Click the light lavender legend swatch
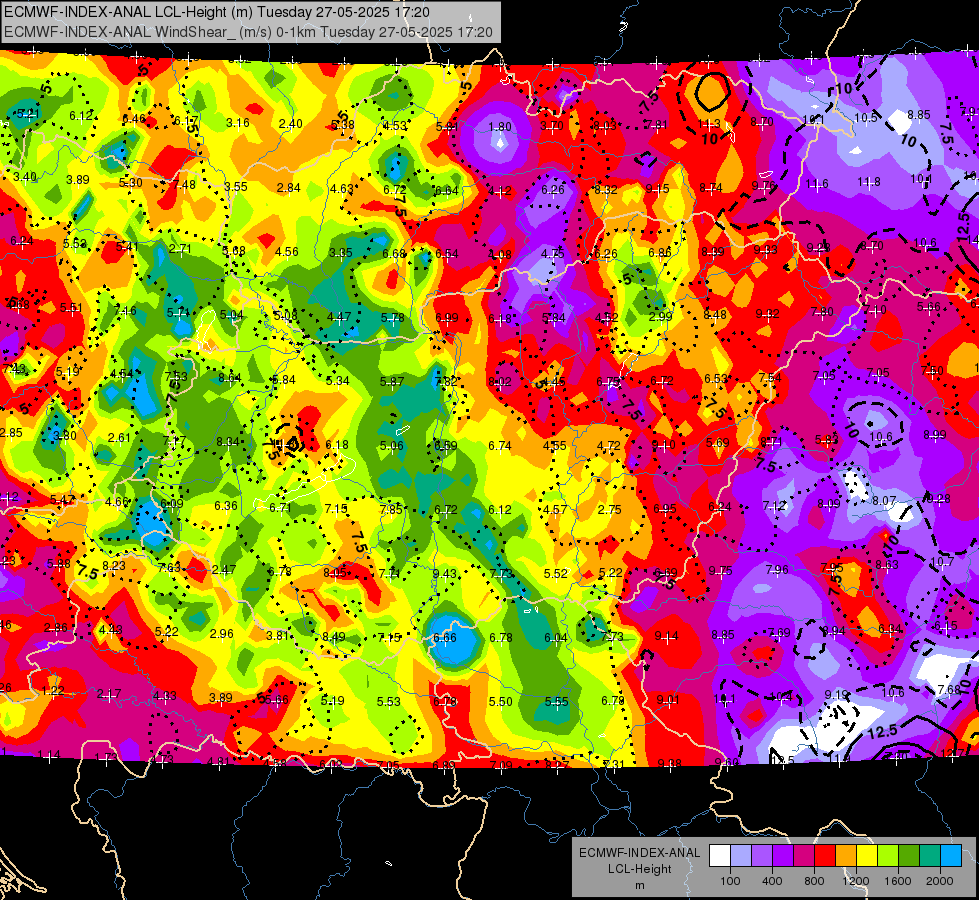Viewport: 979px width, 900px height. [741, 856]
